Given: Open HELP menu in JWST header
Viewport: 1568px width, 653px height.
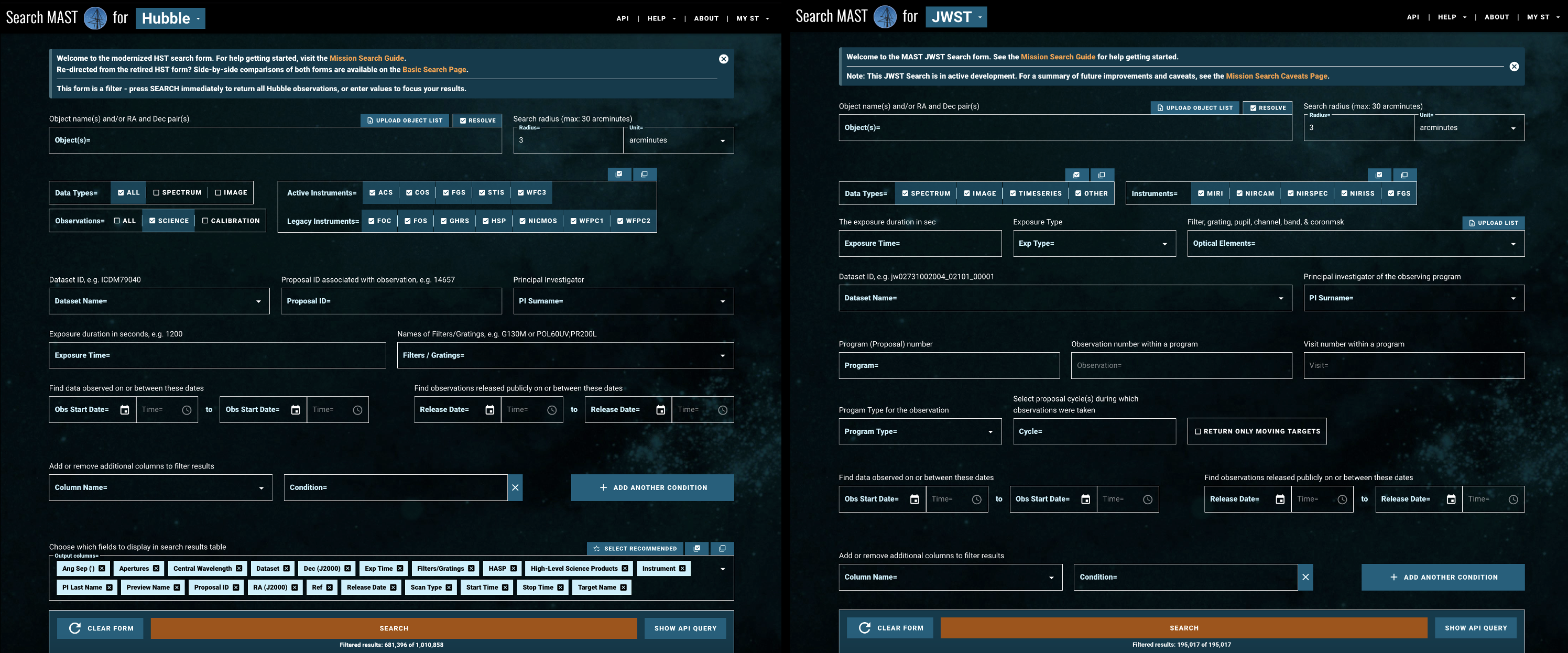Looking at the screenshot, I should 1452,17.
